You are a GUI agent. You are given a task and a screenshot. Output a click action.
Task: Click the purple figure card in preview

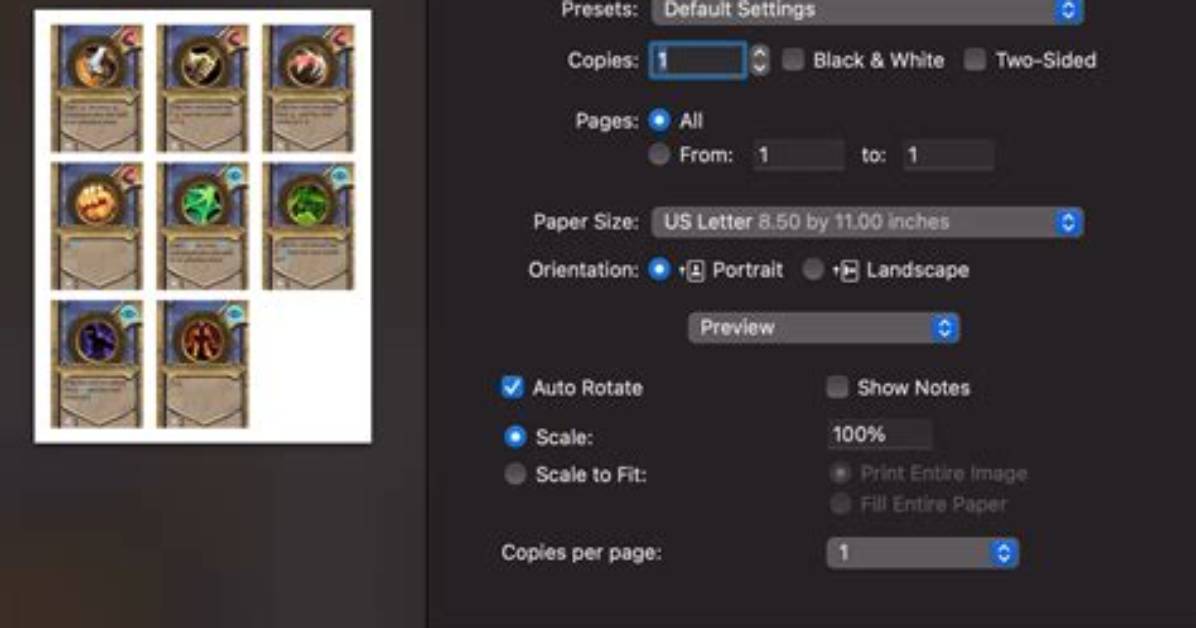point(97,364)
